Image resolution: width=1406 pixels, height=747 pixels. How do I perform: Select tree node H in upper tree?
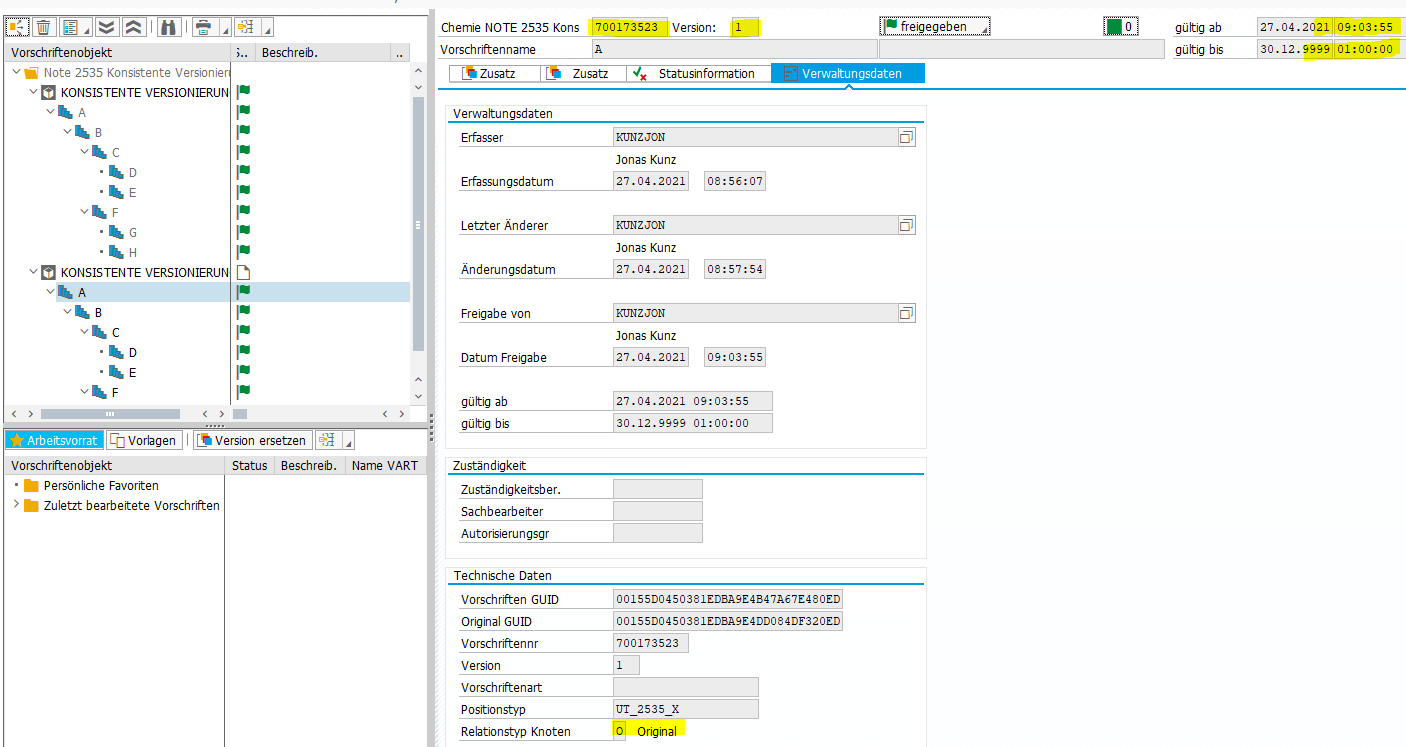tap(133, 252)
